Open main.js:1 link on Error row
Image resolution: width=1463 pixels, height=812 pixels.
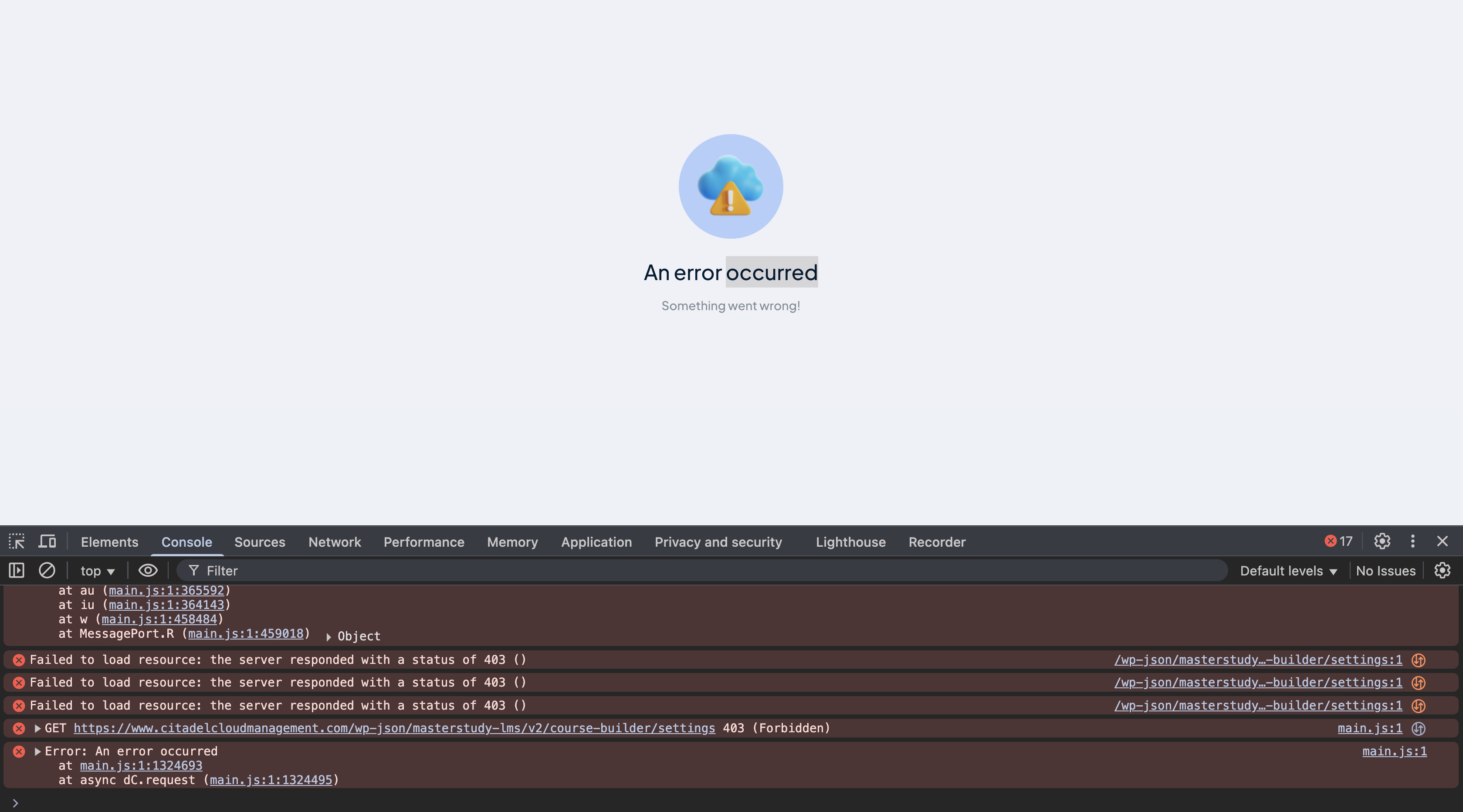(1394, 751)
